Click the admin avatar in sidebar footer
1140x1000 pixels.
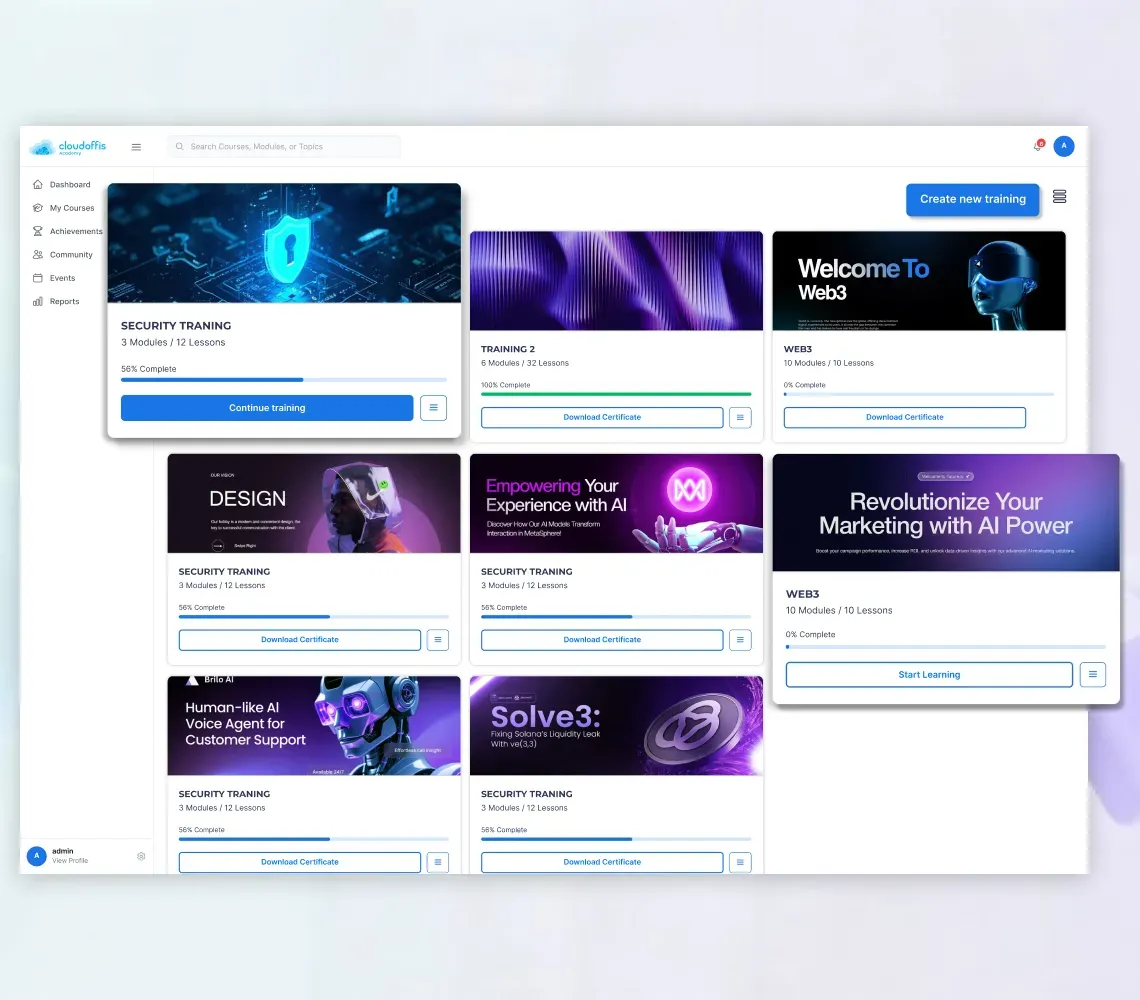36,856
